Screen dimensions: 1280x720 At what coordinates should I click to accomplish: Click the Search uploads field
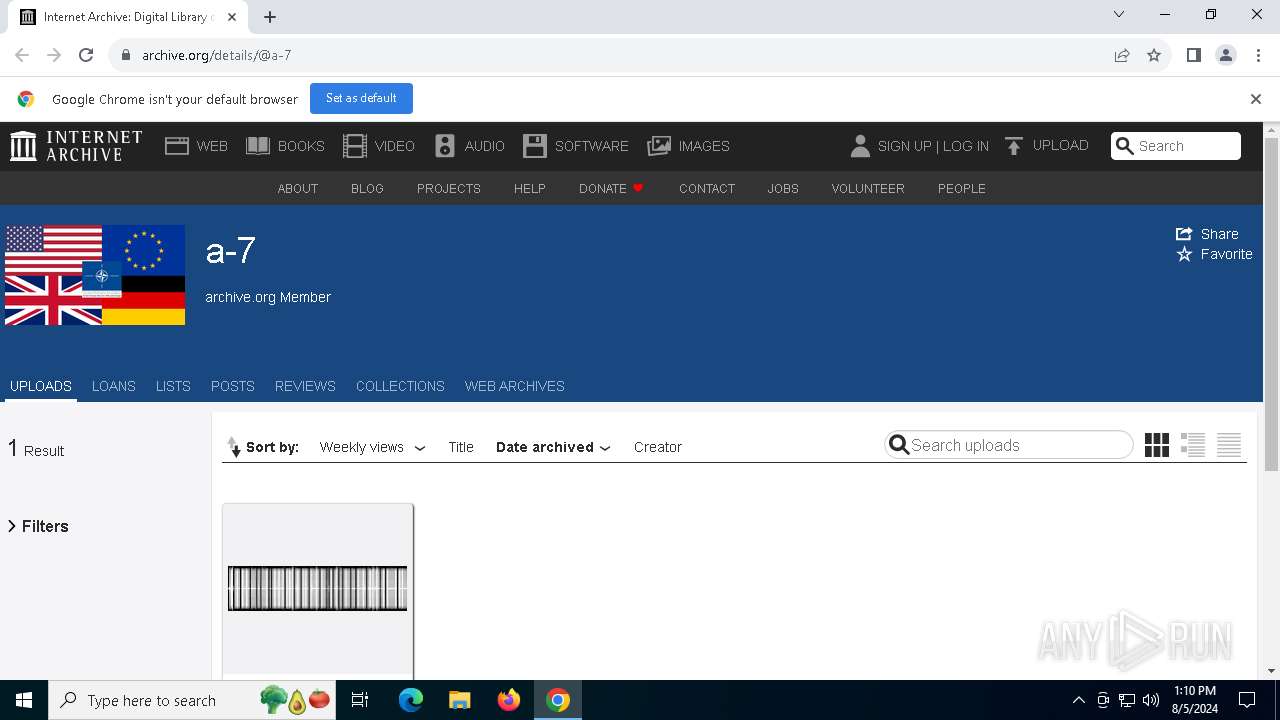(x=1009, y=445)
